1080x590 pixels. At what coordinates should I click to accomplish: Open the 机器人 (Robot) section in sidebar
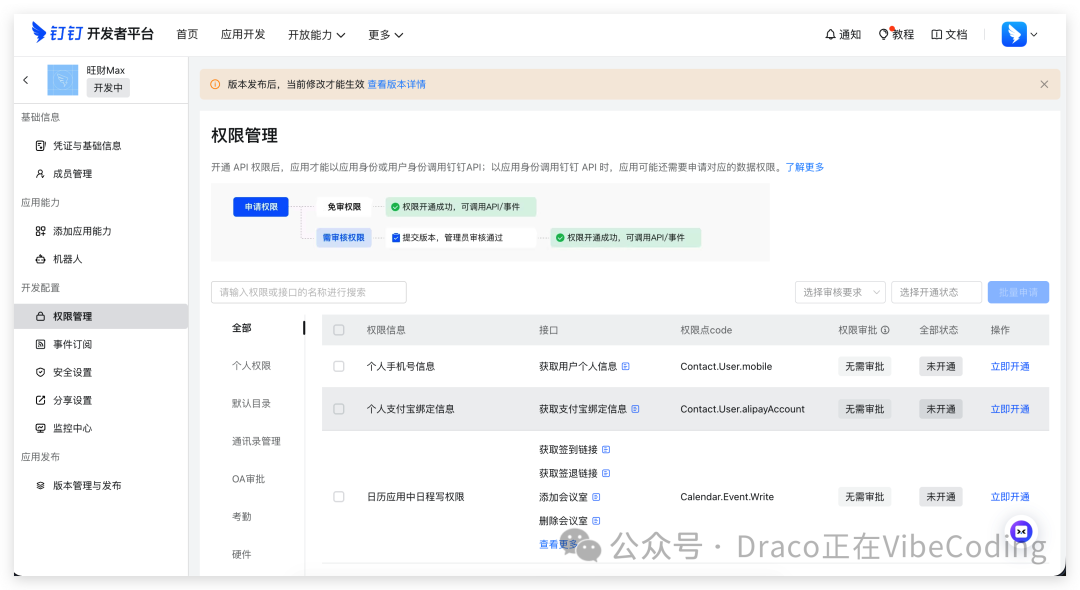[60, 259]
